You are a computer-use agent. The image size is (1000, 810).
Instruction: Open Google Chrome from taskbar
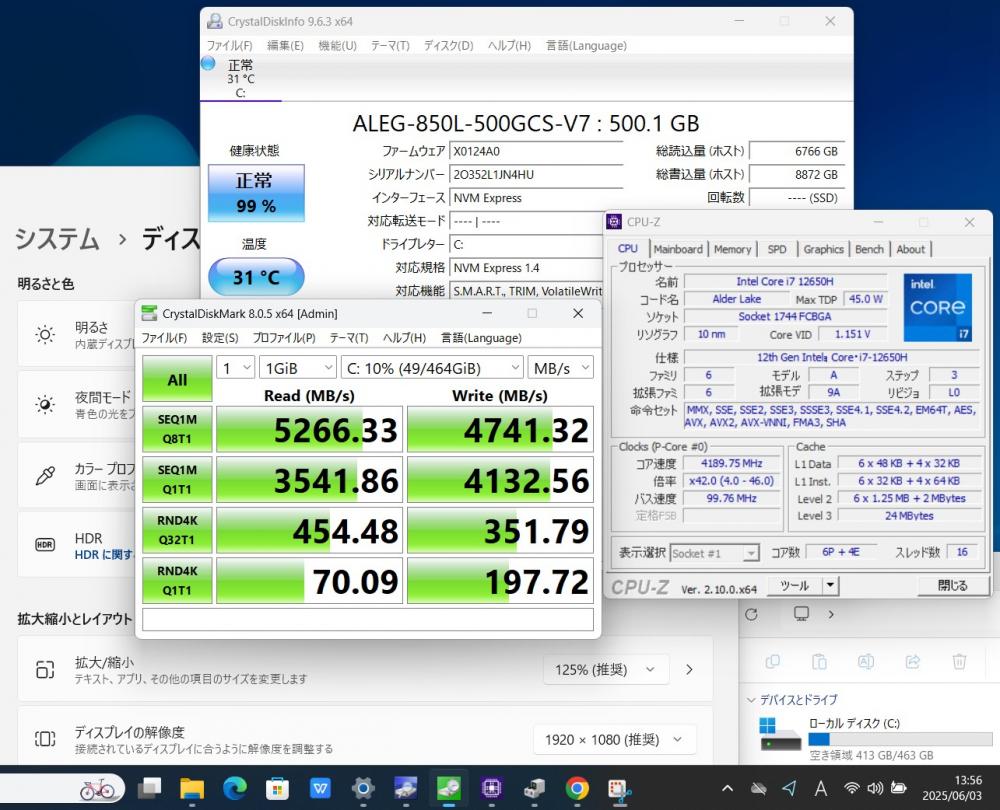tap(577, 789)
